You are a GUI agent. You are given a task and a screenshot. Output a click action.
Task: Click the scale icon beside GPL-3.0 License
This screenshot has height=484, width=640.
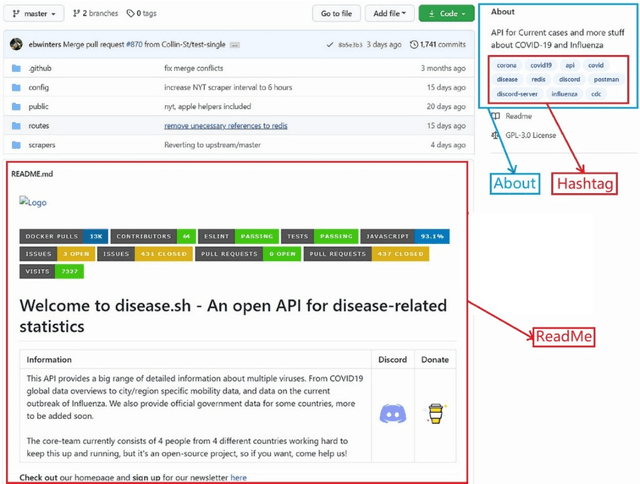[x=495, y=135]
